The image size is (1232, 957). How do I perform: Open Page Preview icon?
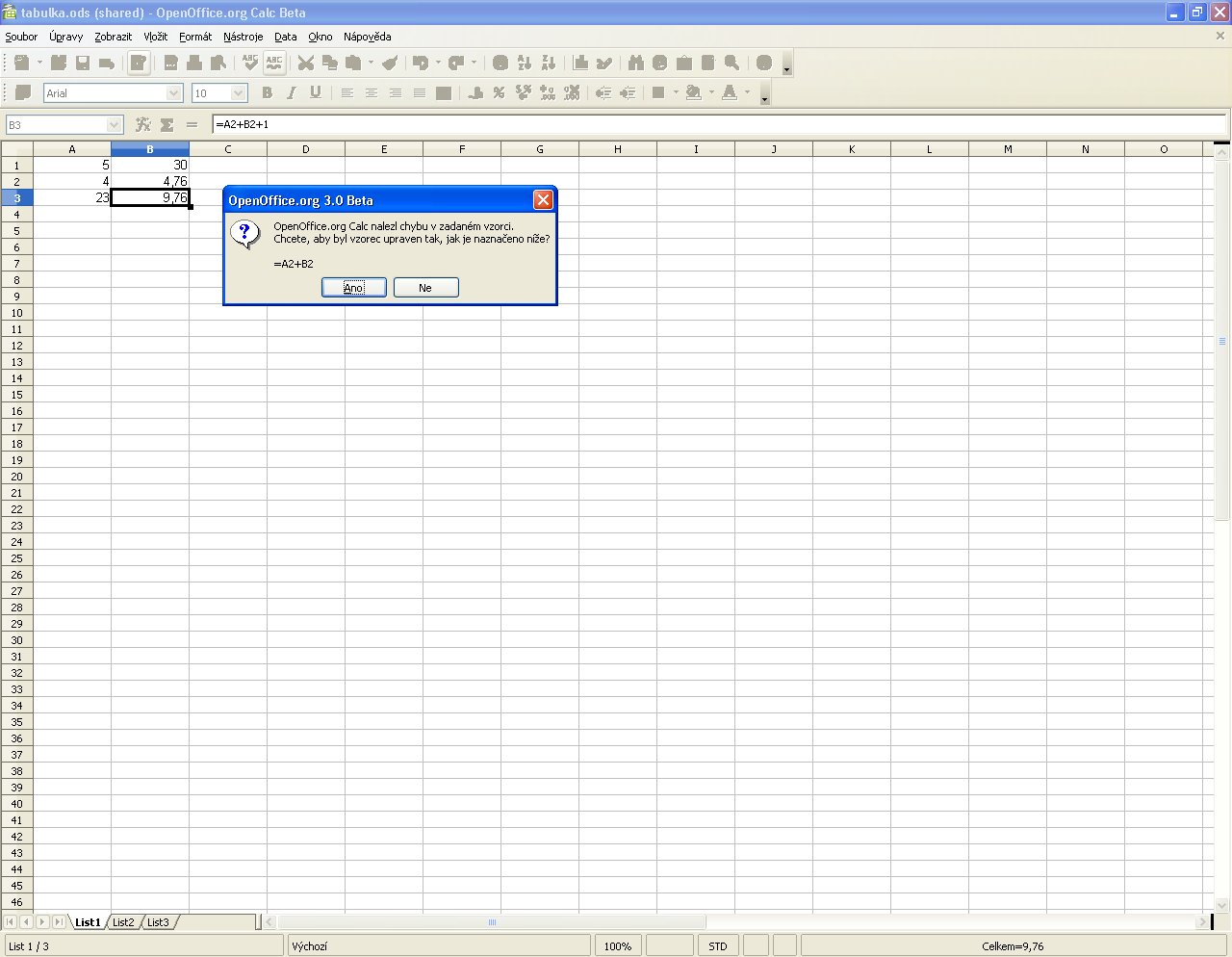(x=218, y=63)
